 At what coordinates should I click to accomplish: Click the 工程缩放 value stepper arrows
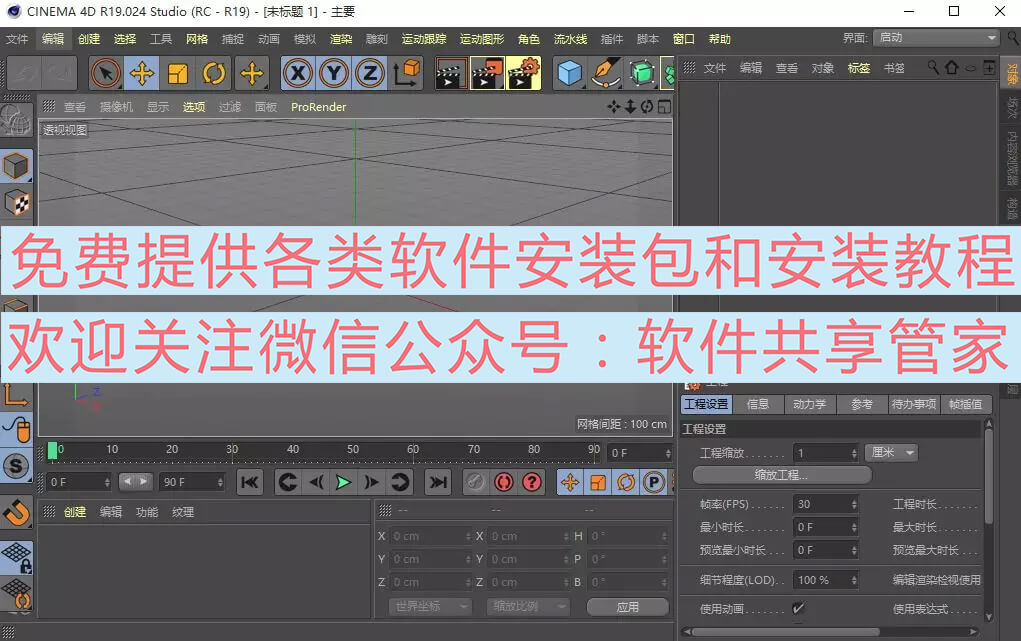click(x=854, y=453)
